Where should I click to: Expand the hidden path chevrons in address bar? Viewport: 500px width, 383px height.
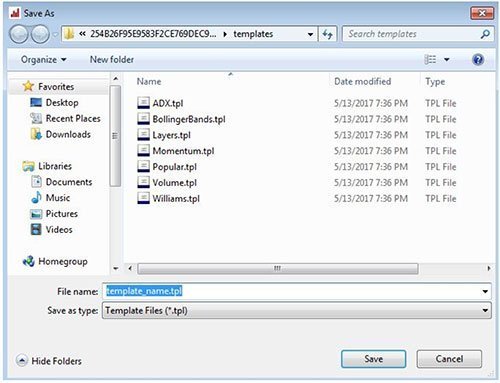pyautogui.click(x=82, y=34)
